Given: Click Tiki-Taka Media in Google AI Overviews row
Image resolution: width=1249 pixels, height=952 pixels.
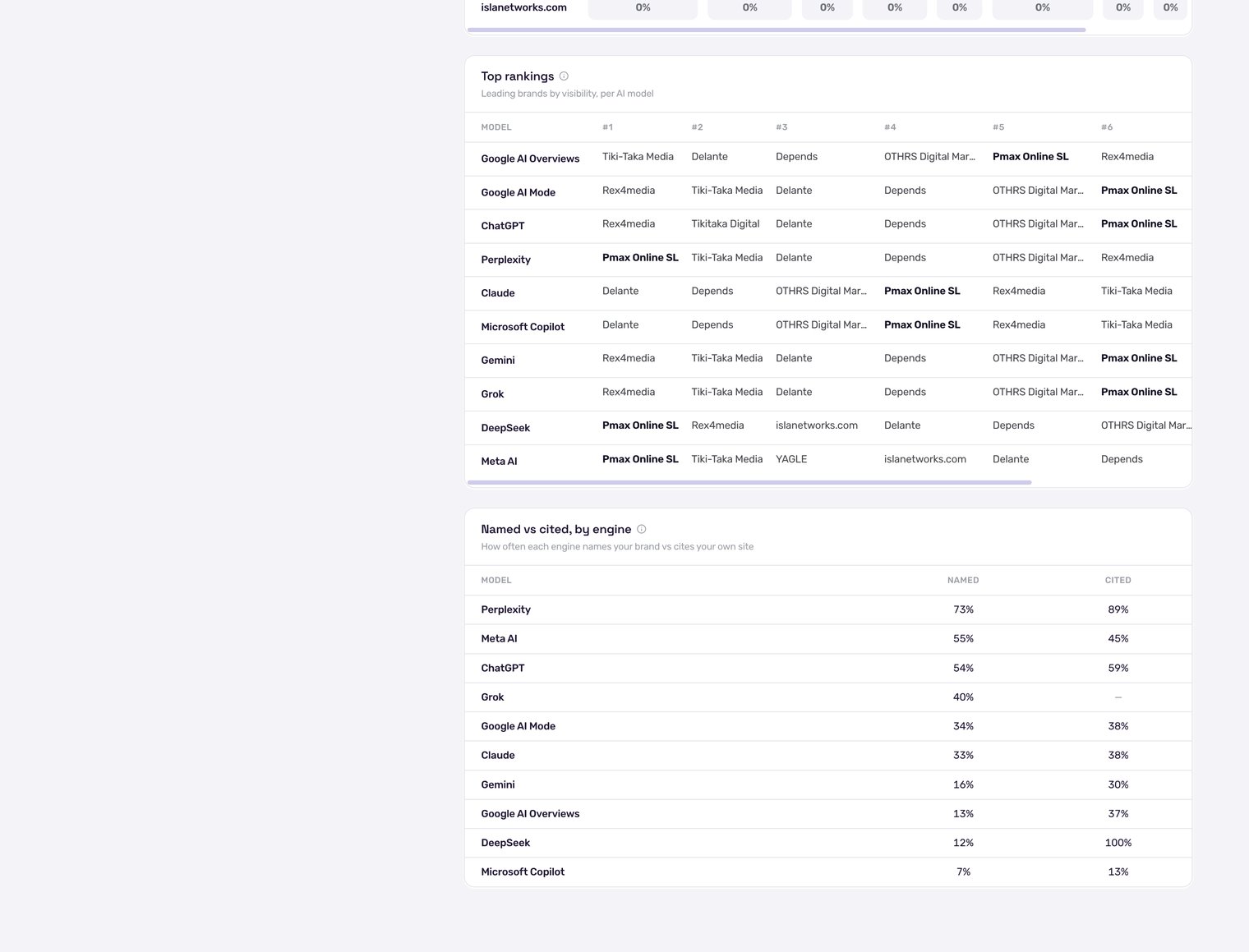Looking at the screenshot, I should pos(638,157).
